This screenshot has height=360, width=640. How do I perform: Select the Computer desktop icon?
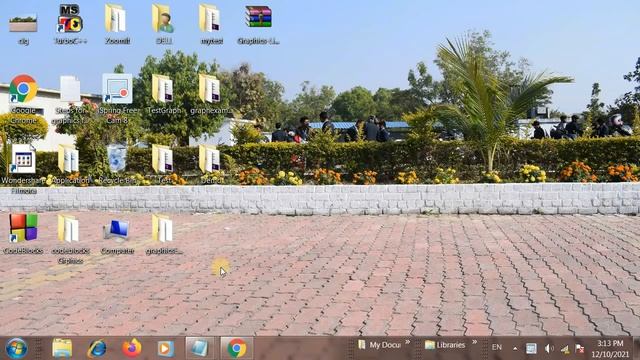117,230
